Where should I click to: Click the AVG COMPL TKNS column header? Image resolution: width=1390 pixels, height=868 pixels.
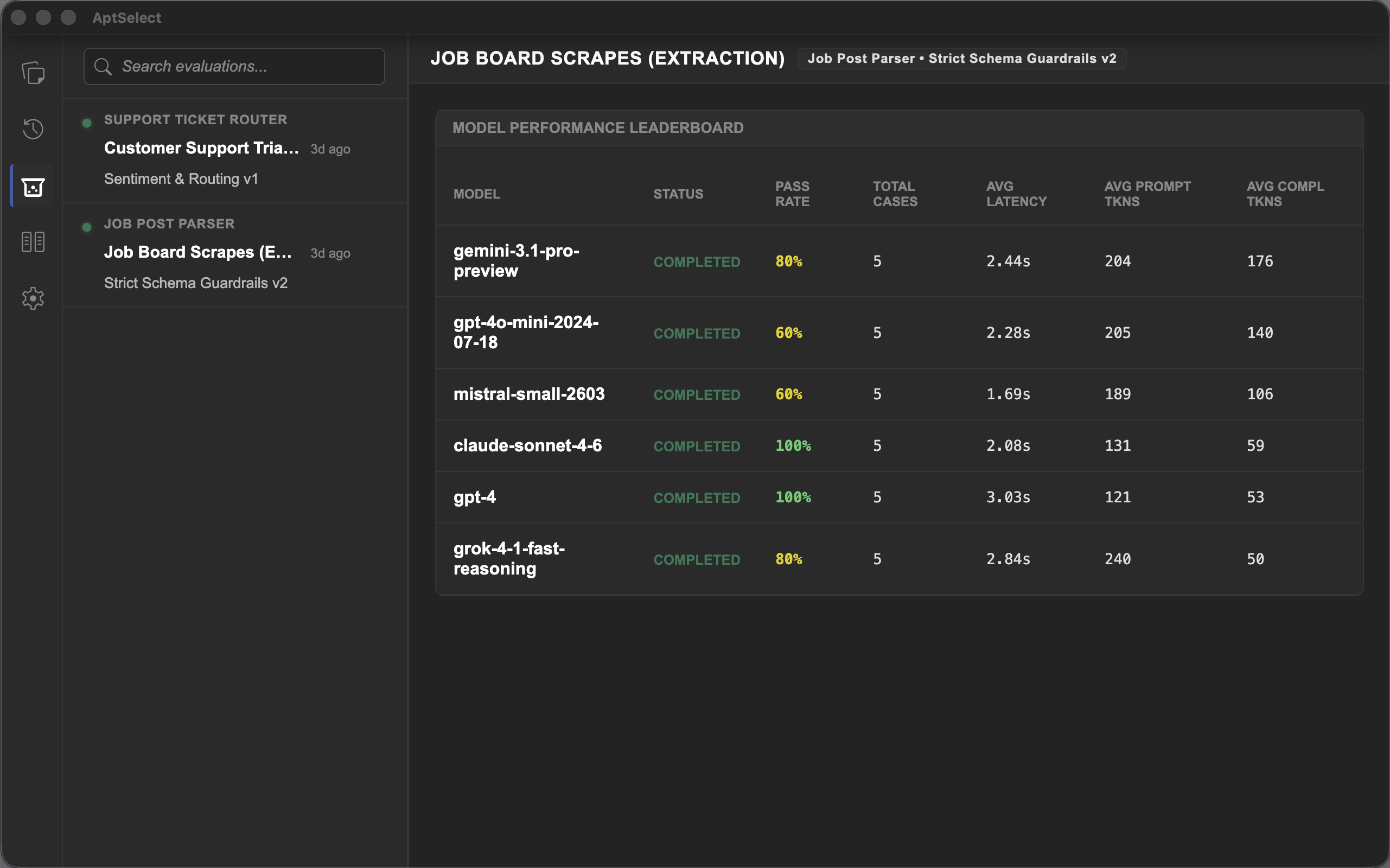pyautogui.click(x=1285, y=194)
